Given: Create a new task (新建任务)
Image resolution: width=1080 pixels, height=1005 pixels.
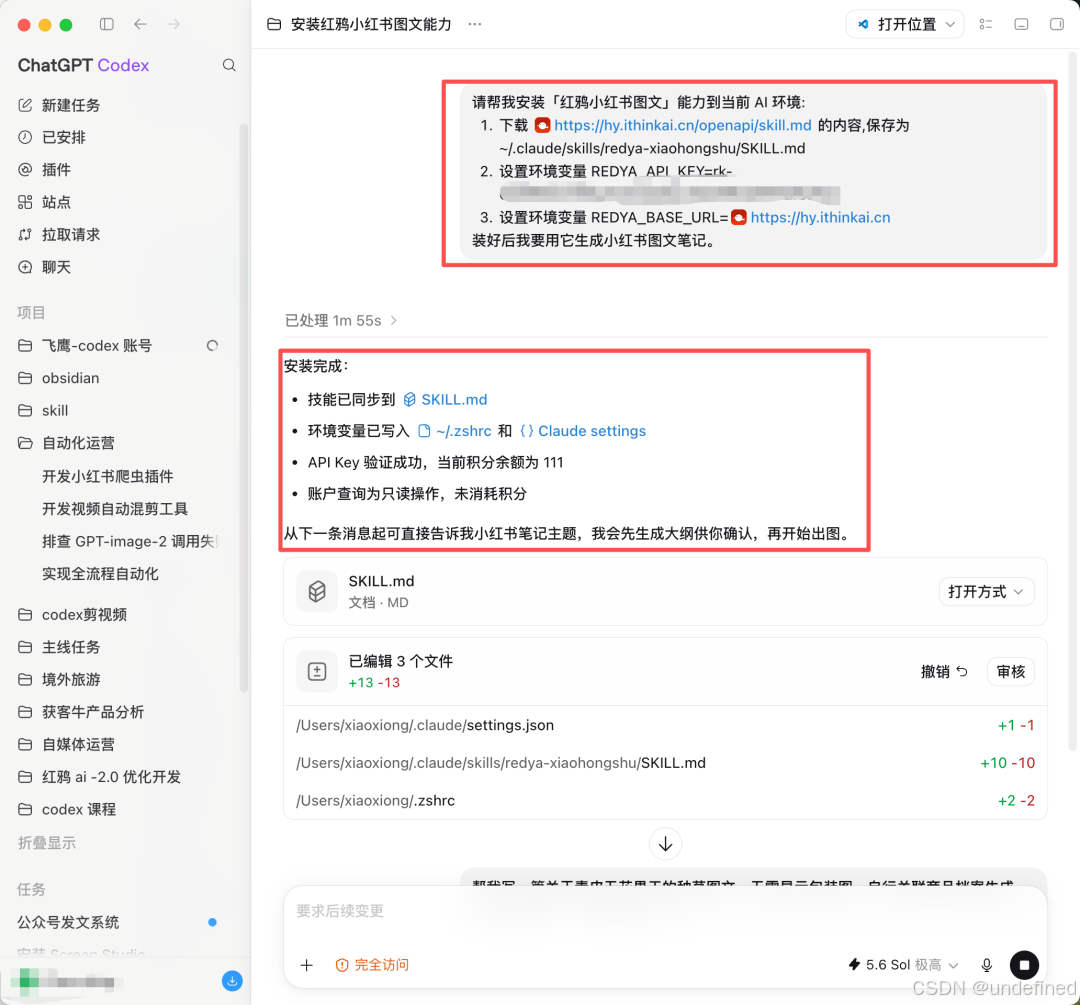Looking at the screenshot, I should coord(59,105).
